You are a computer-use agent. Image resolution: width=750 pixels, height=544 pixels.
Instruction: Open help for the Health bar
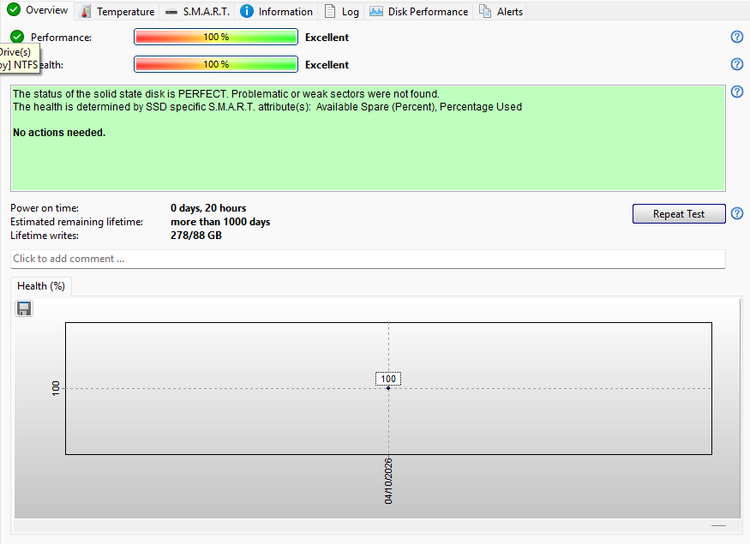[x=737, y=64]
